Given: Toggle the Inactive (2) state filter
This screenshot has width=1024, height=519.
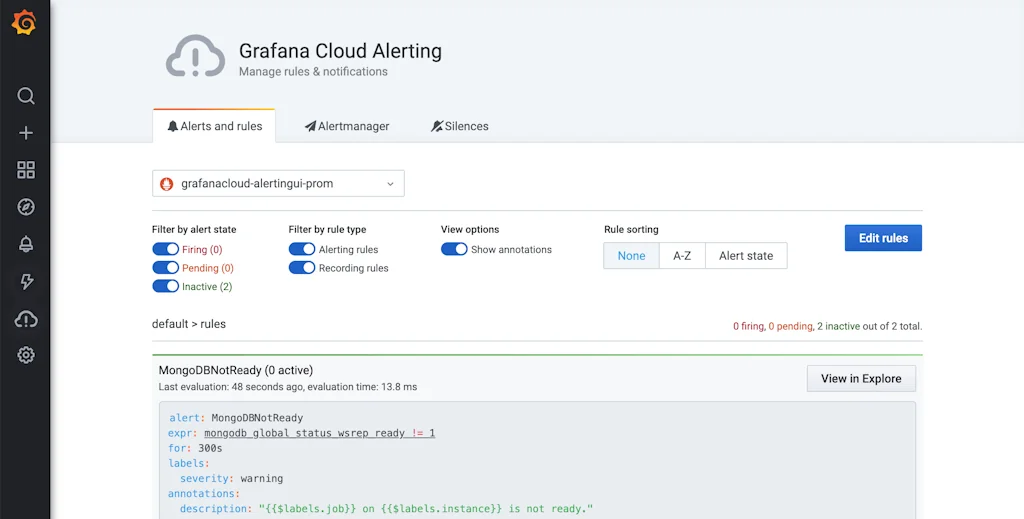Looking at the screenshot, I should pos(166,286).
